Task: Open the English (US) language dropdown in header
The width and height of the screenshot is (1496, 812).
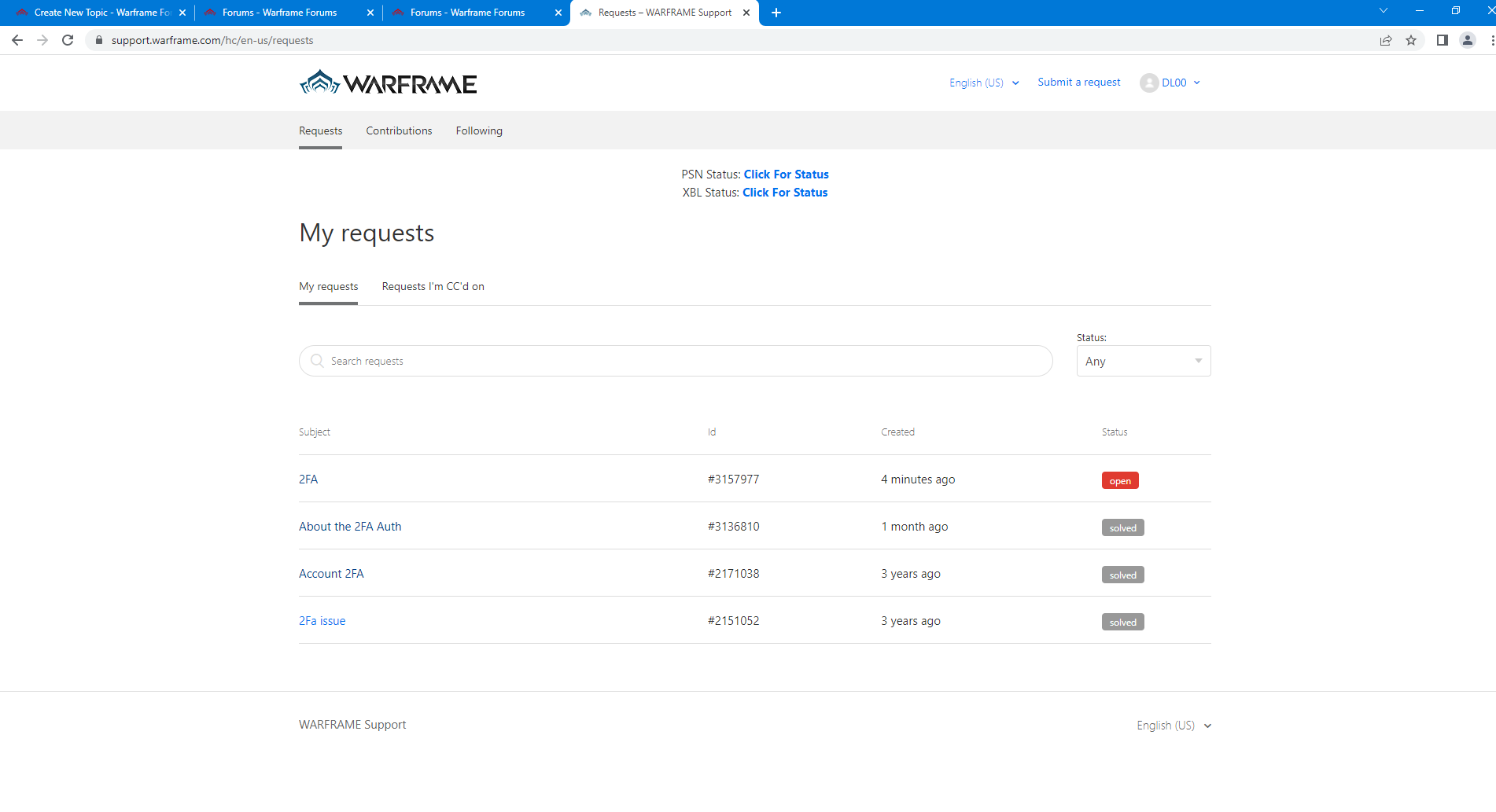Action: pos(984,83)
